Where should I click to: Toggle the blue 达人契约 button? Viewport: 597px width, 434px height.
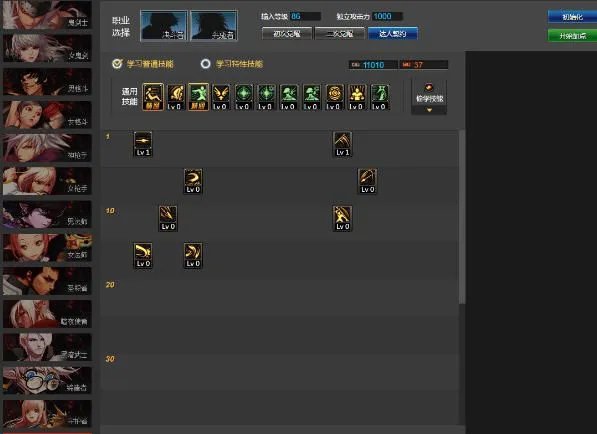point(393,34)
